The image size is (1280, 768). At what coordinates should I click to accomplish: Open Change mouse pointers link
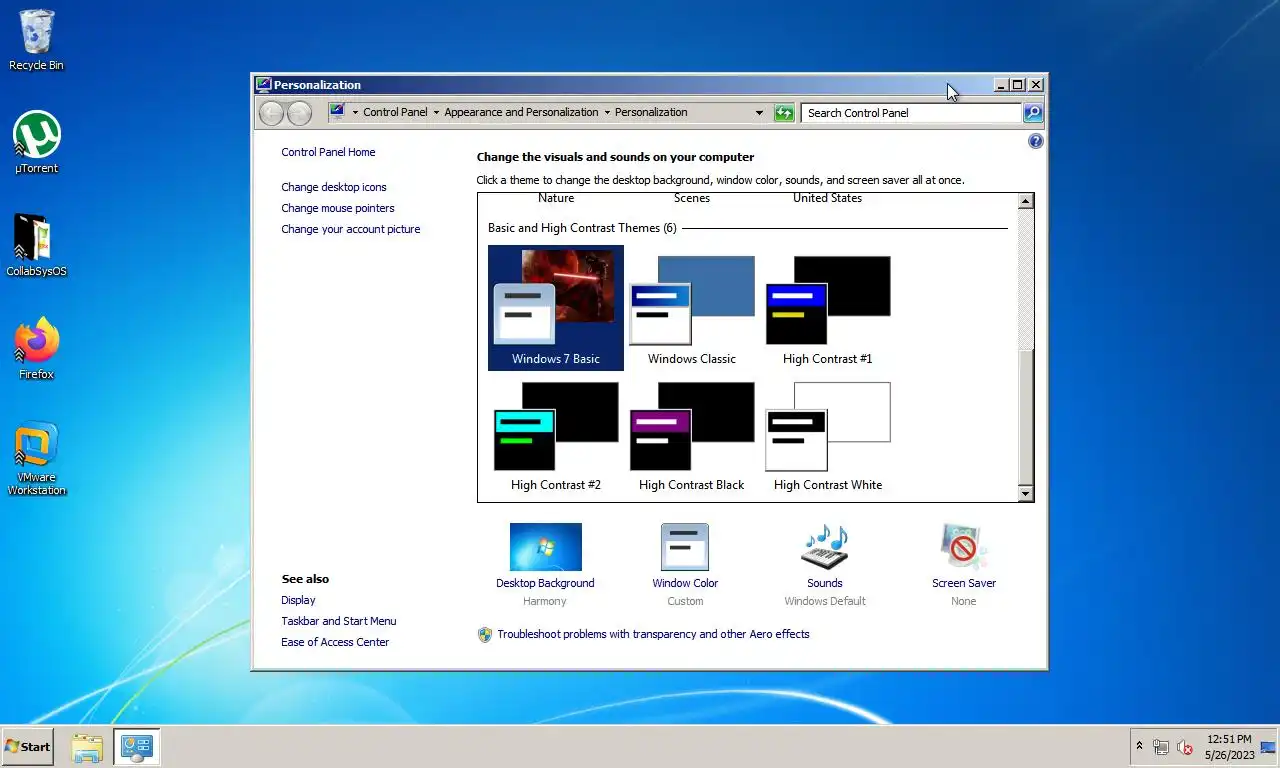click(338, 208)
